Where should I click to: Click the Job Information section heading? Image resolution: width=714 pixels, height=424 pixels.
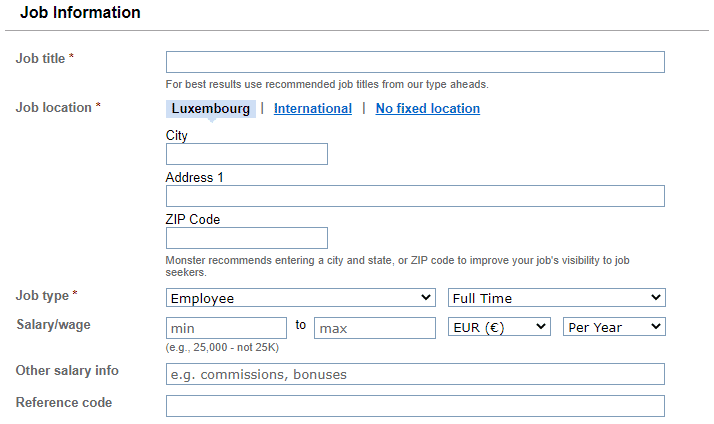tap(80, 12)
